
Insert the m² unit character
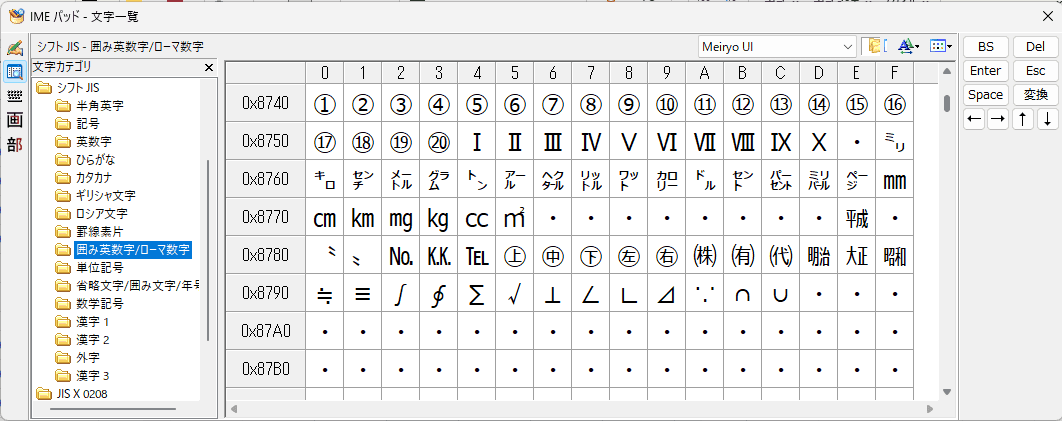pos(515,217)
